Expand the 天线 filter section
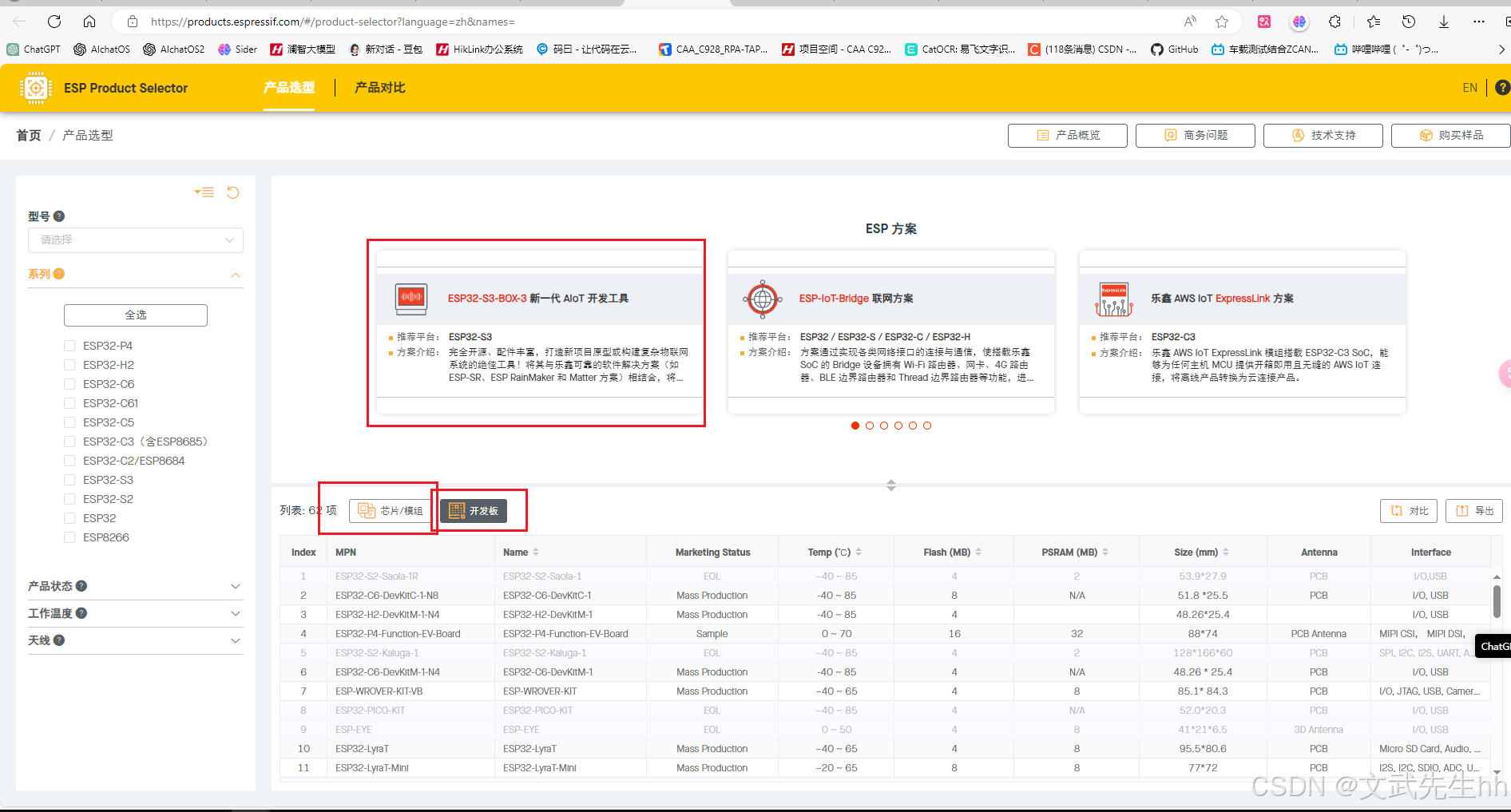 (x=236, y=640)
